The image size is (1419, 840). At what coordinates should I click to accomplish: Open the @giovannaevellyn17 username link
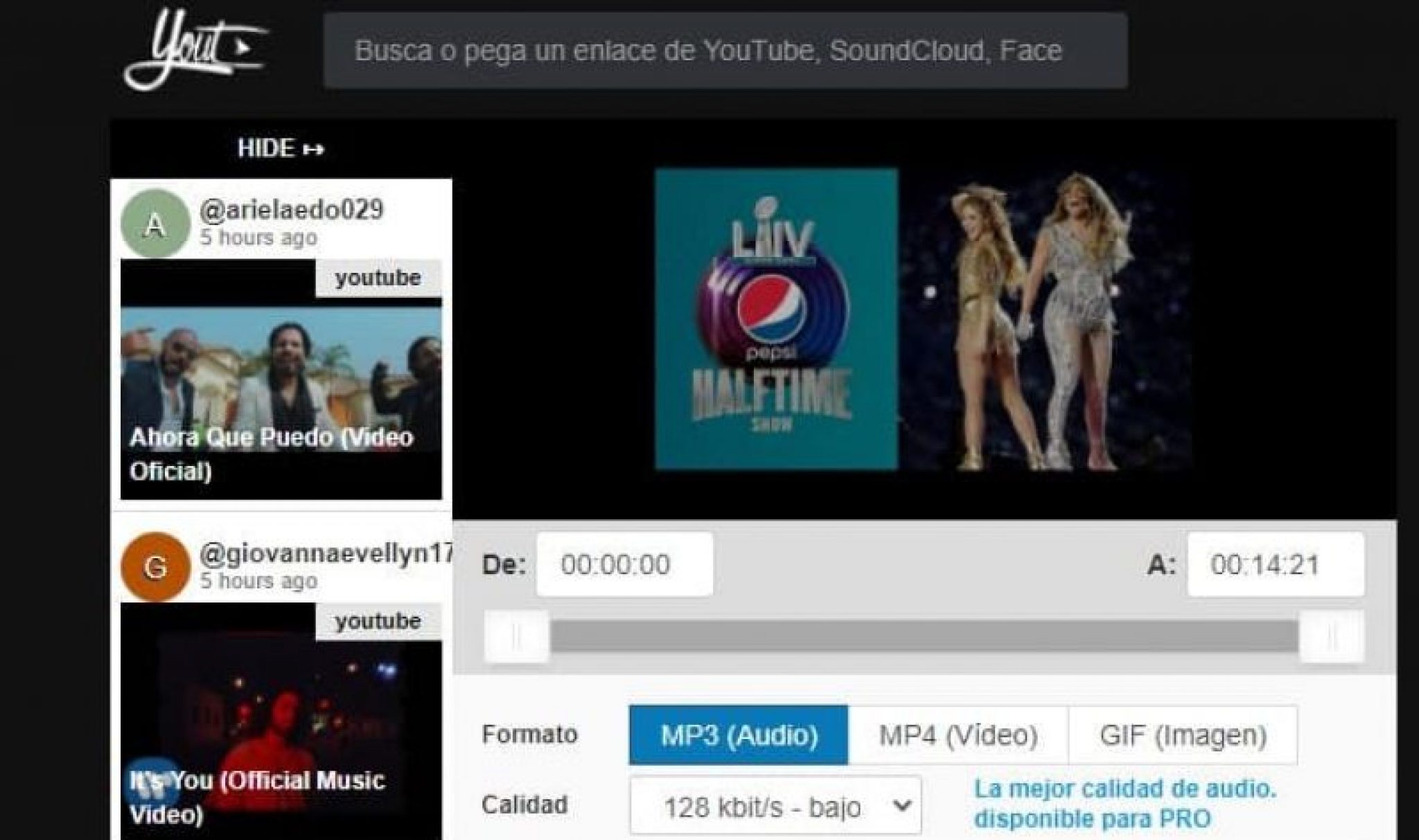326,553
